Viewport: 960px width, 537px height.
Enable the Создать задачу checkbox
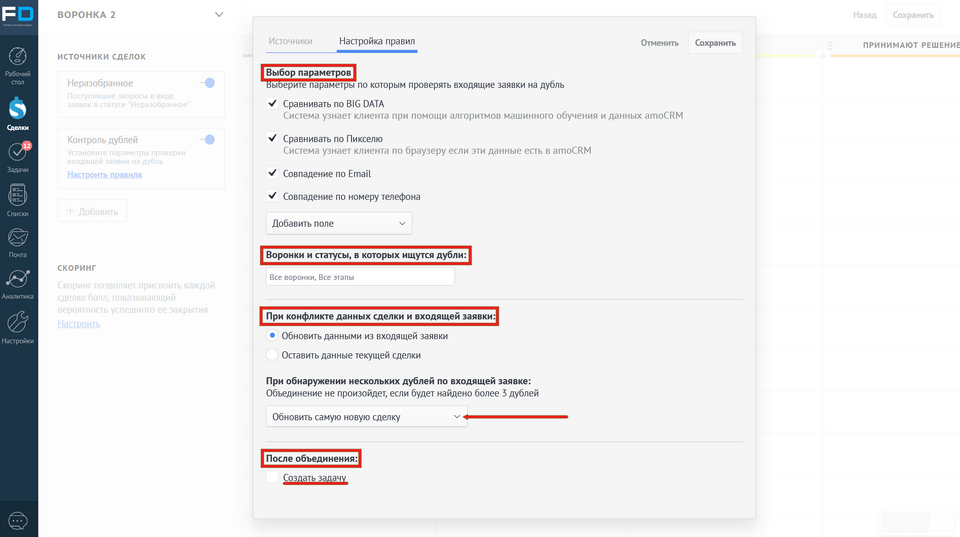tap(272, 478)
